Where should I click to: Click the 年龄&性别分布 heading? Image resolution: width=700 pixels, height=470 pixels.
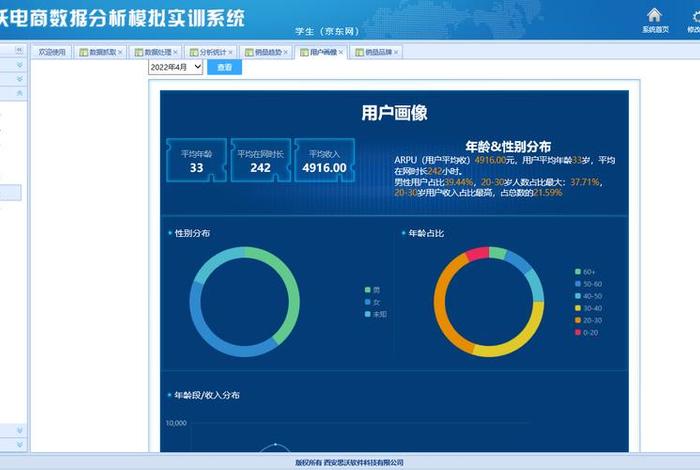point(508,146)
